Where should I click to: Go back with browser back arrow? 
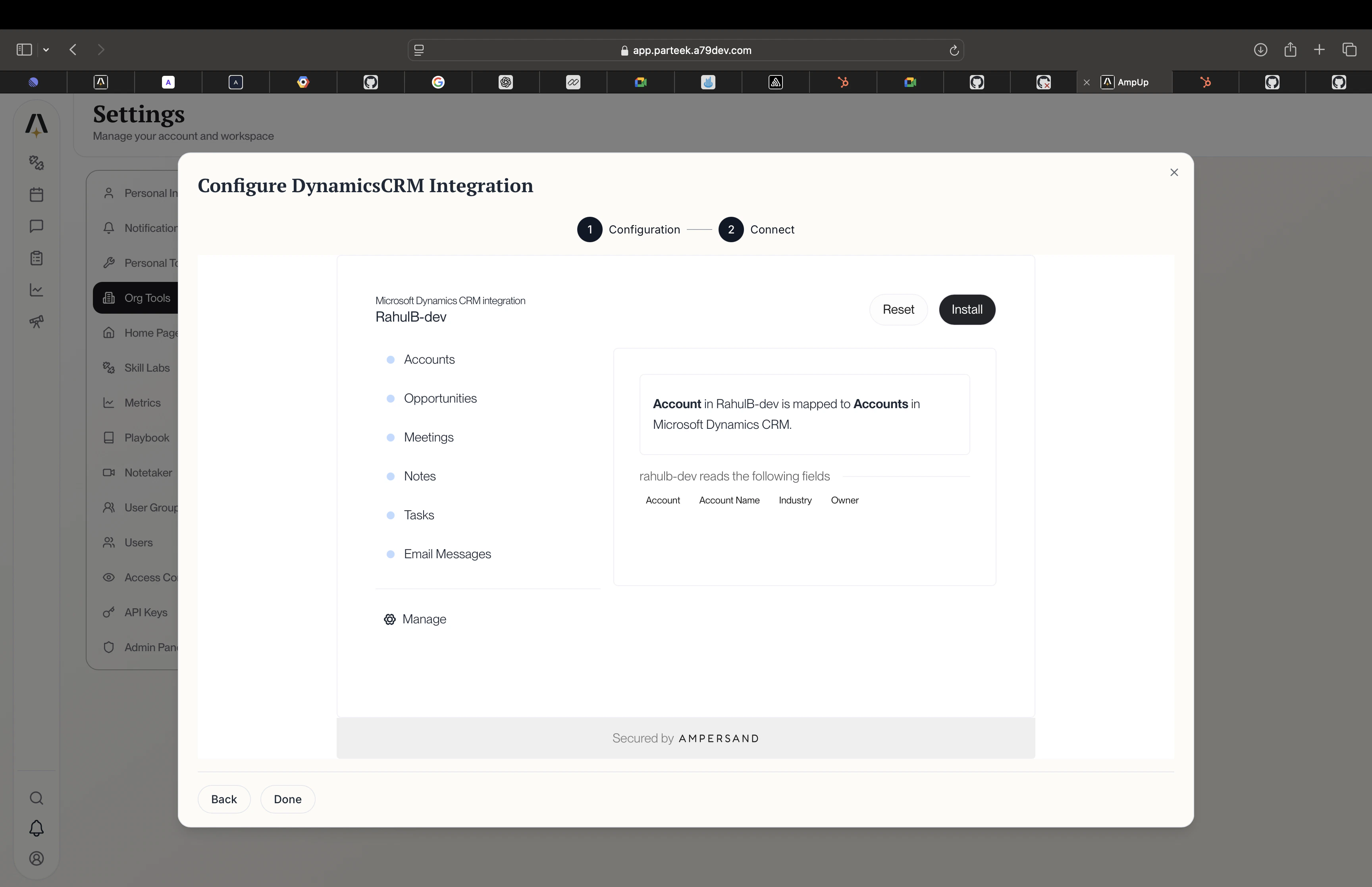pyautogui.click(x=73, y=50)
